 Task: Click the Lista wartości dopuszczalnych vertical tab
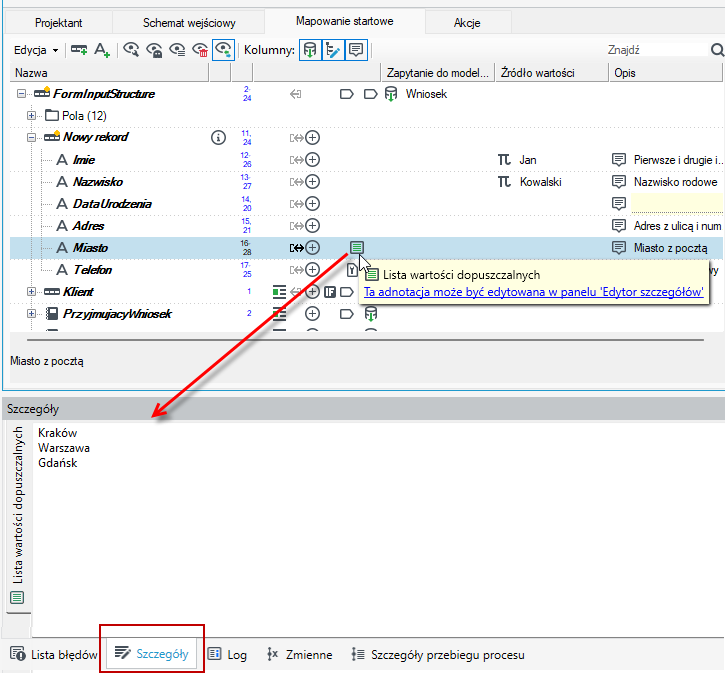[x=18, y=515]
